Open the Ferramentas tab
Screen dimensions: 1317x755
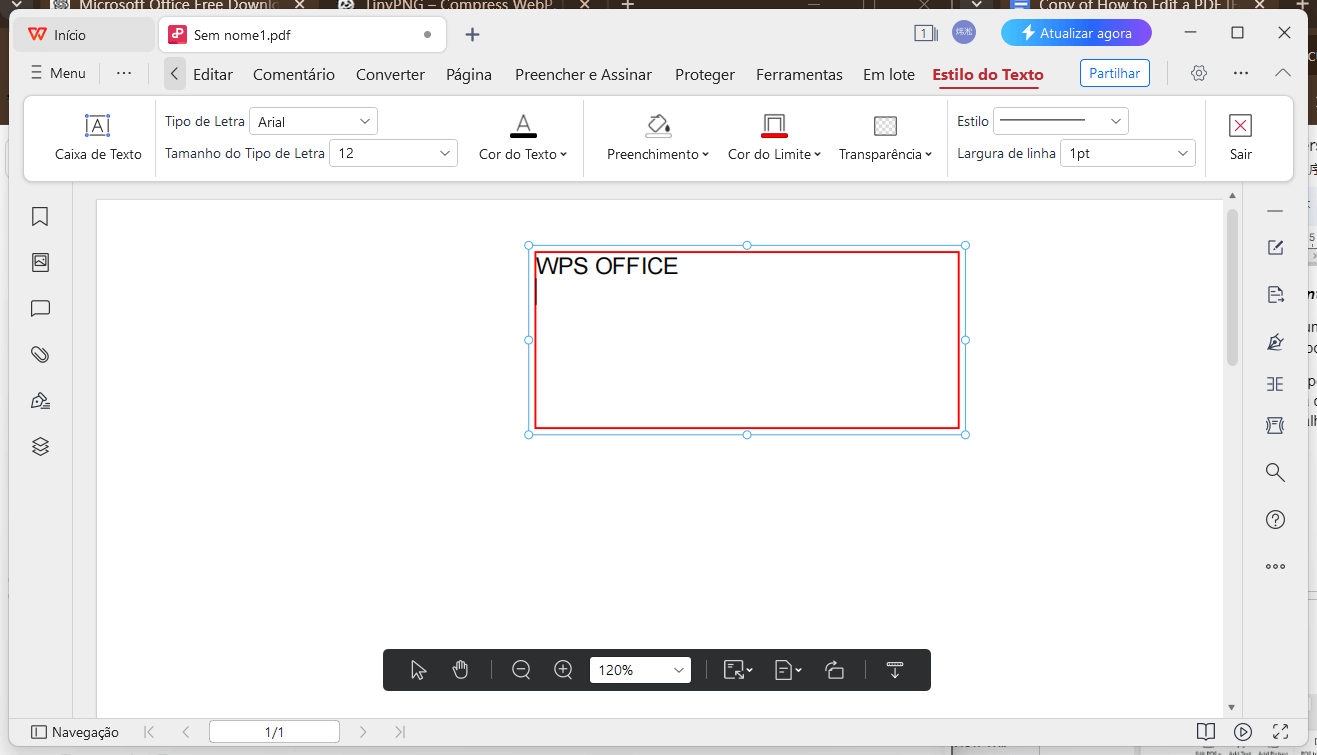pos(799,74)
